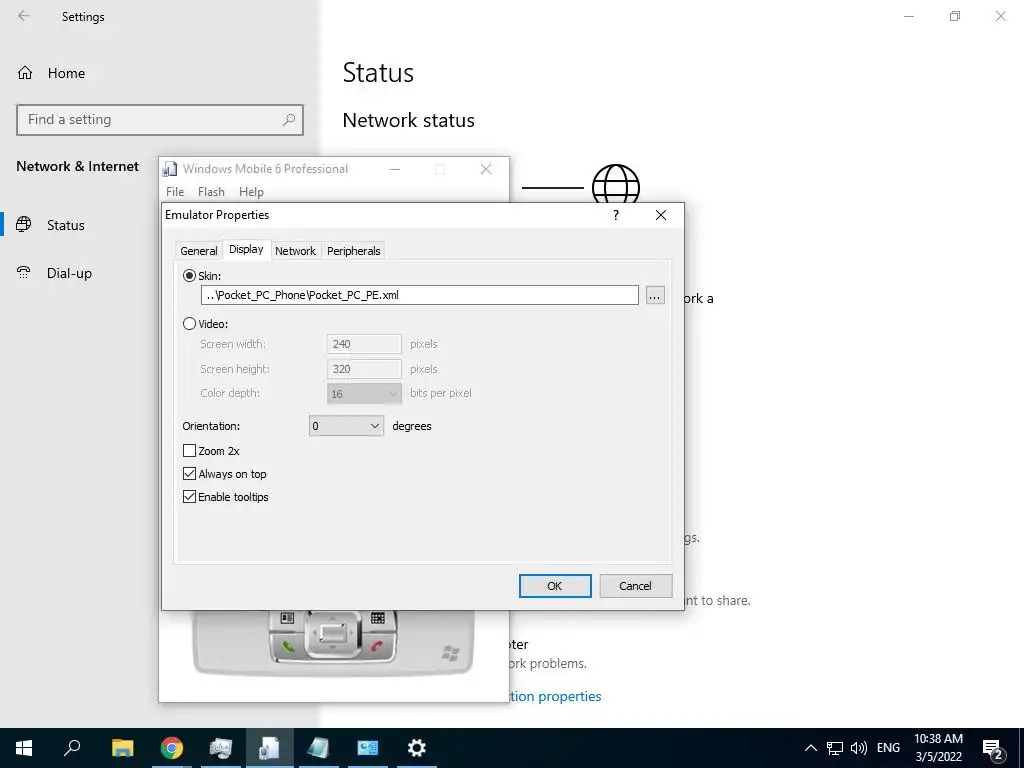
Task: Click the search magnifier in Settings
Action: pos(289,120)
